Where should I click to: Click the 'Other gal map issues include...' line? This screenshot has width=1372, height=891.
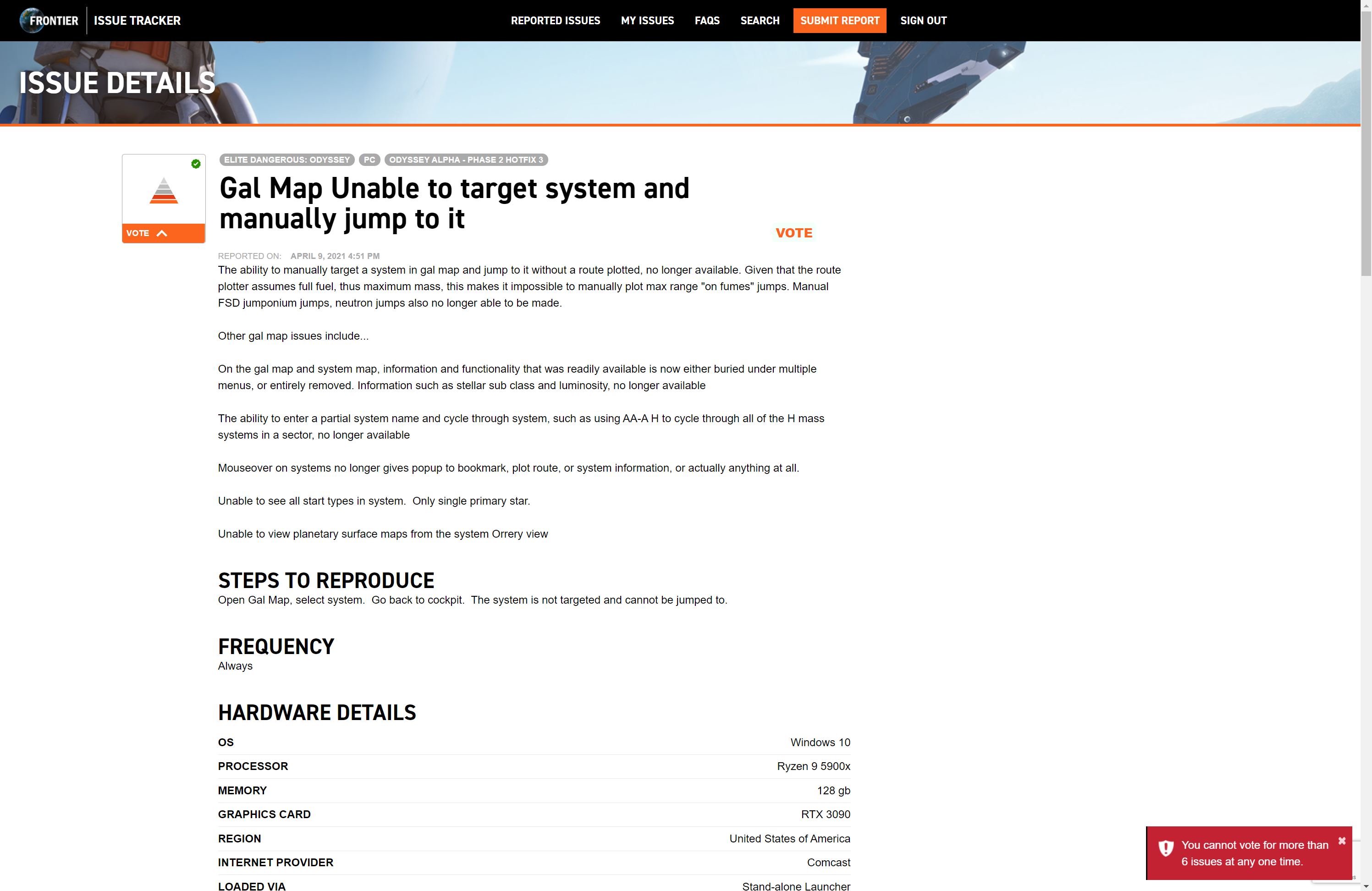pyautogui.click(x=293, y=336)
